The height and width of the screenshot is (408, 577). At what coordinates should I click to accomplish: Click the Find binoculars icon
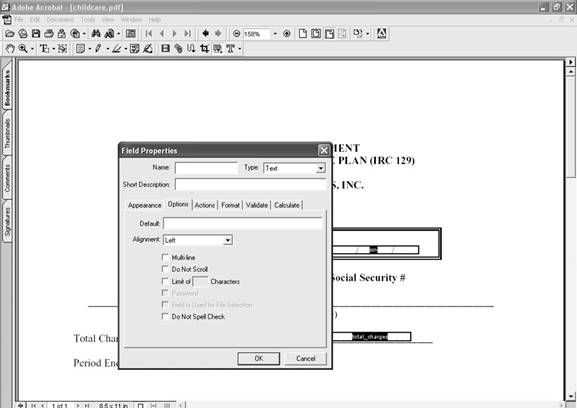[96, 34]
